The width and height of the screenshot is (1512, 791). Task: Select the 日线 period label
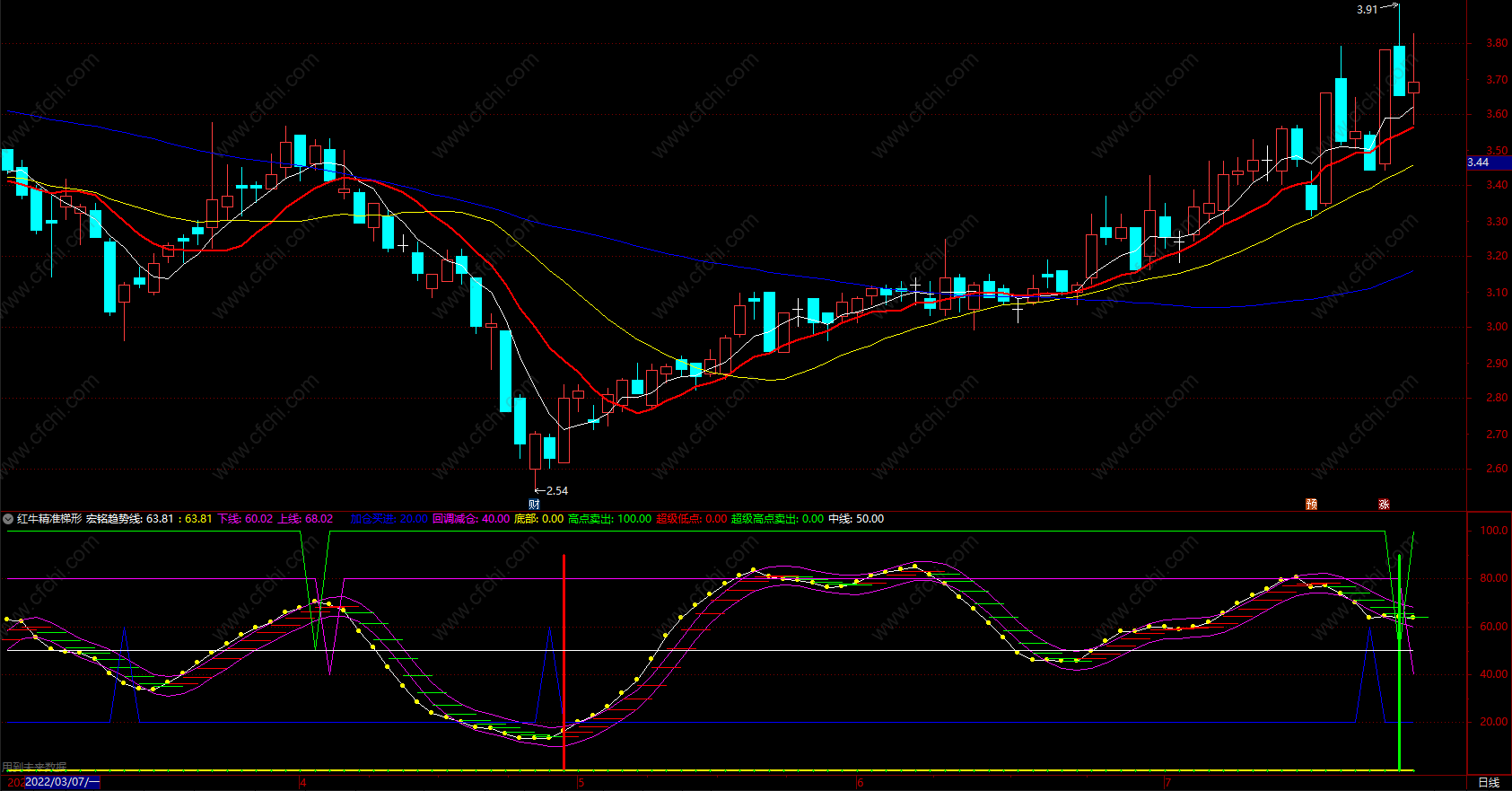[x=1489, y=783]
